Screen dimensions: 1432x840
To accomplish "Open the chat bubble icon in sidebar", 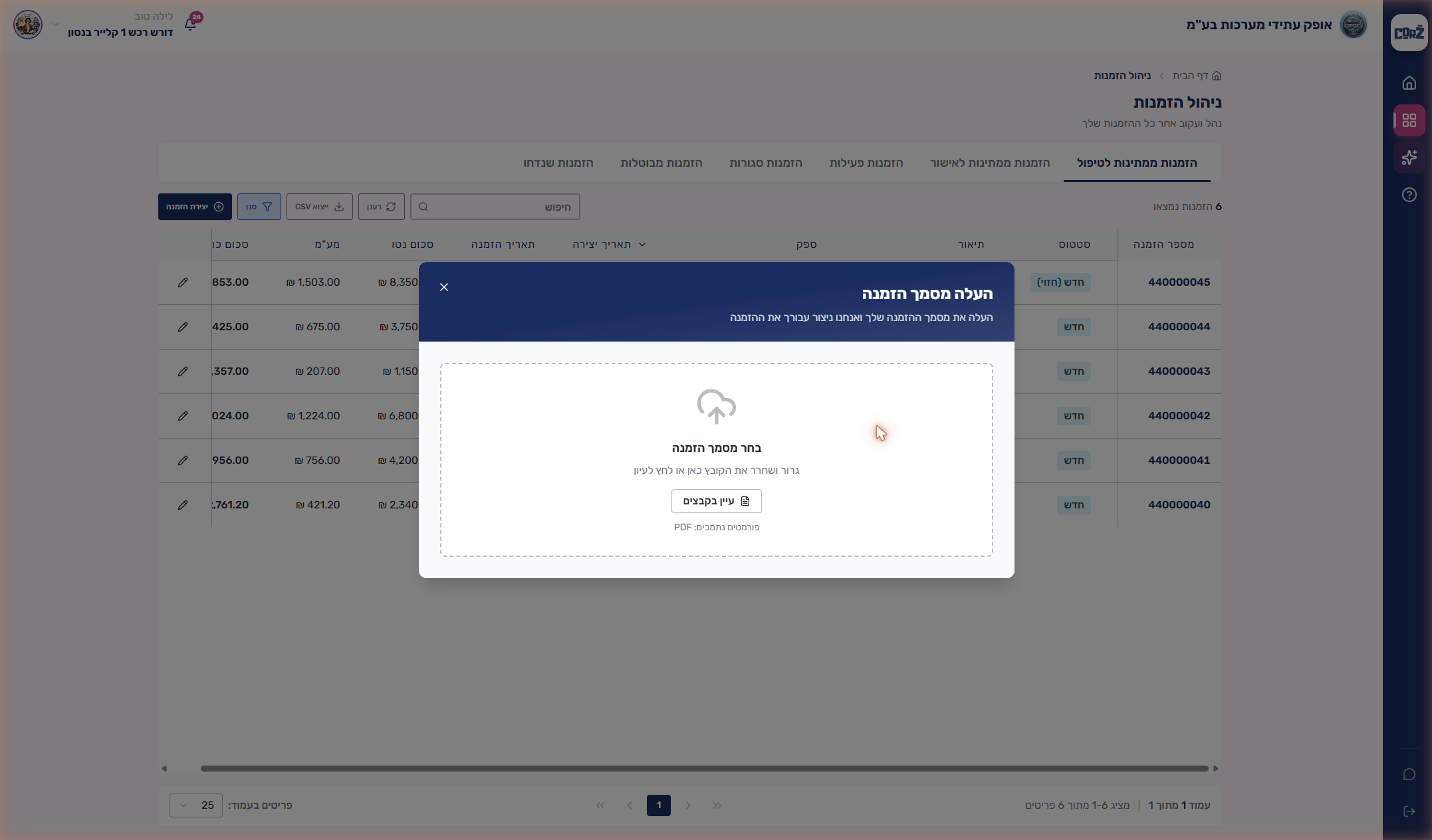I will tap(1409, 775).
